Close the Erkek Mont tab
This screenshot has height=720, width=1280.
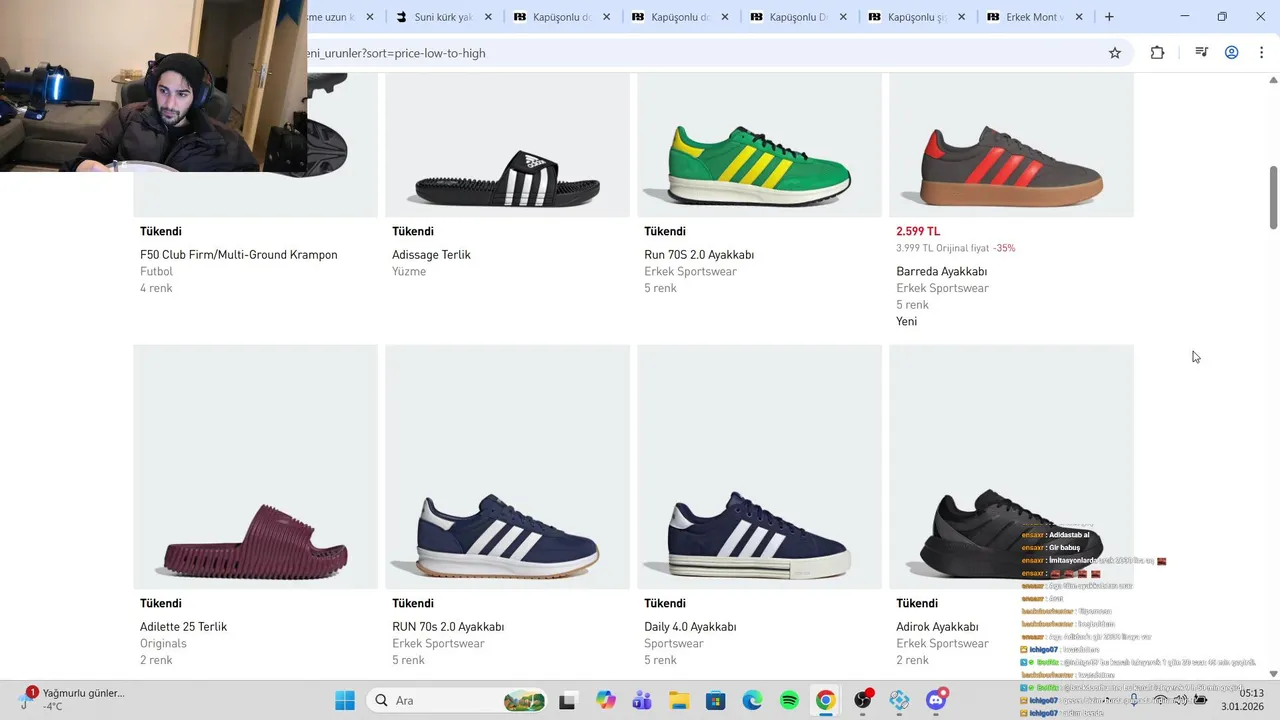click(1079, 17)
